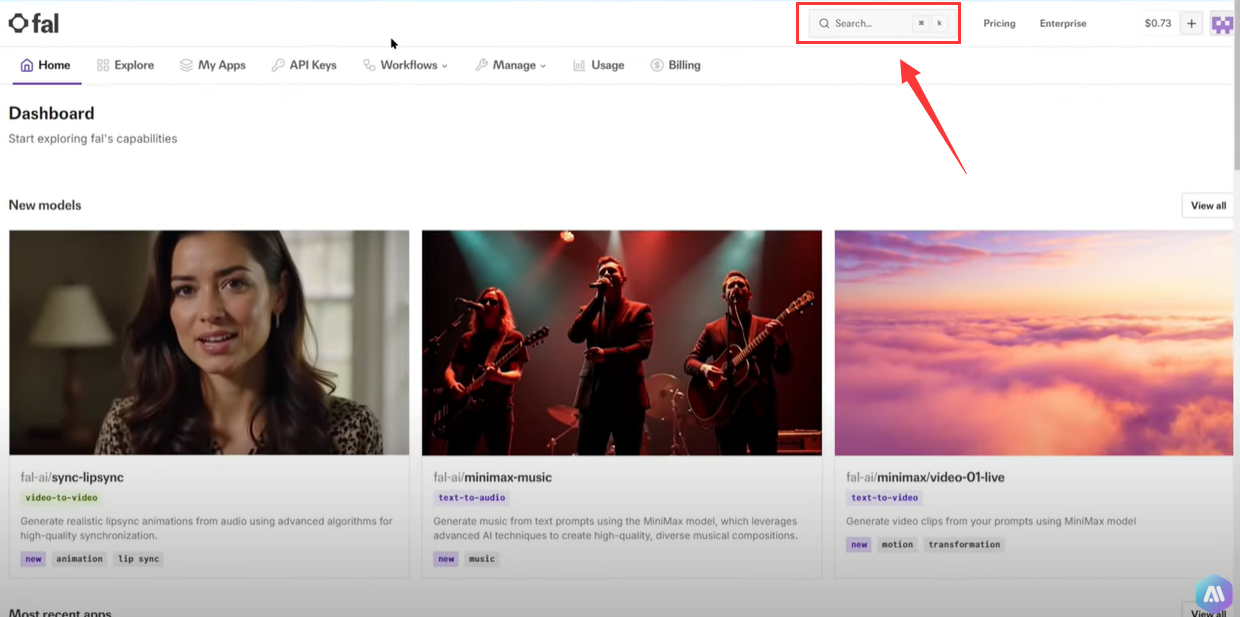Open the video-01-live clouds thumbnail

pos(1034,343)
